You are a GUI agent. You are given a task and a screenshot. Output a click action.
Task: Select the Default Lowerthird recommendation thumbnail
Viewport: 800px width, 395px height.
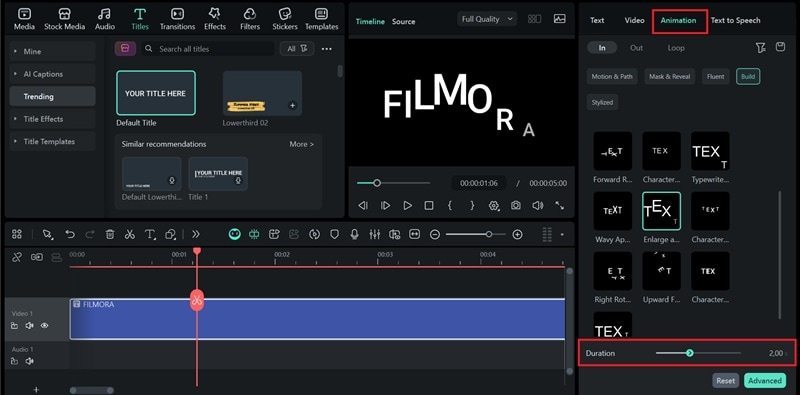[152, 174]
